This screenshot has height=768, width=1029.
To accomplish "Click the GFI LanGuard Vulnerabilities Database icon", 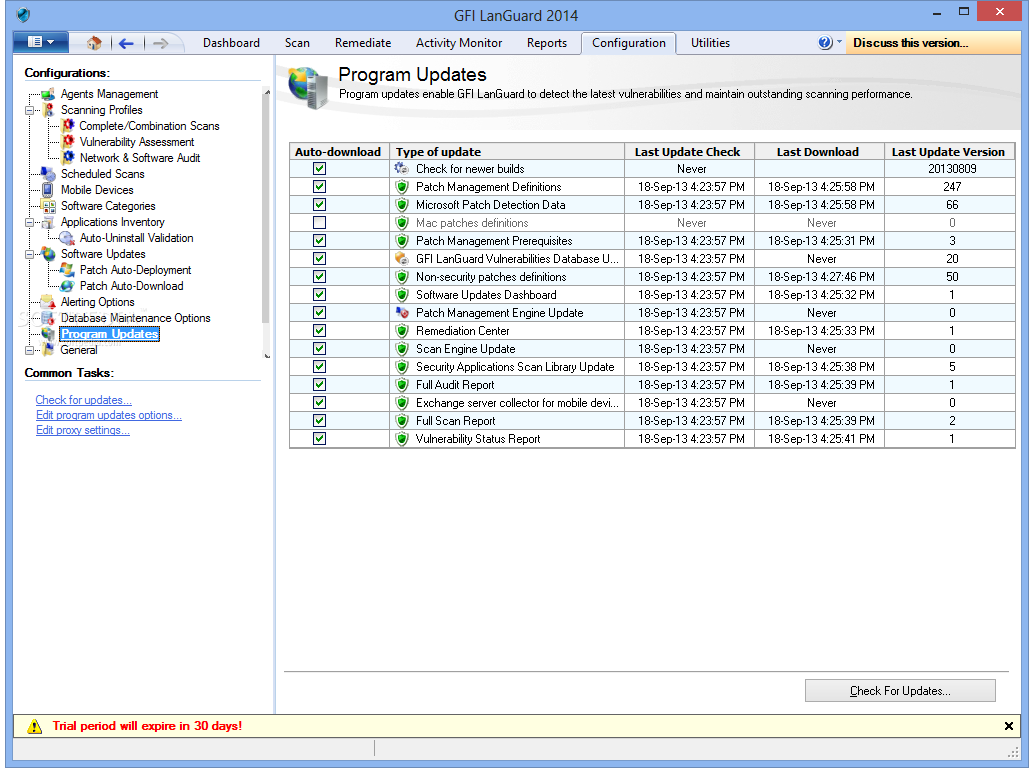I will click(x=402, y=259).
